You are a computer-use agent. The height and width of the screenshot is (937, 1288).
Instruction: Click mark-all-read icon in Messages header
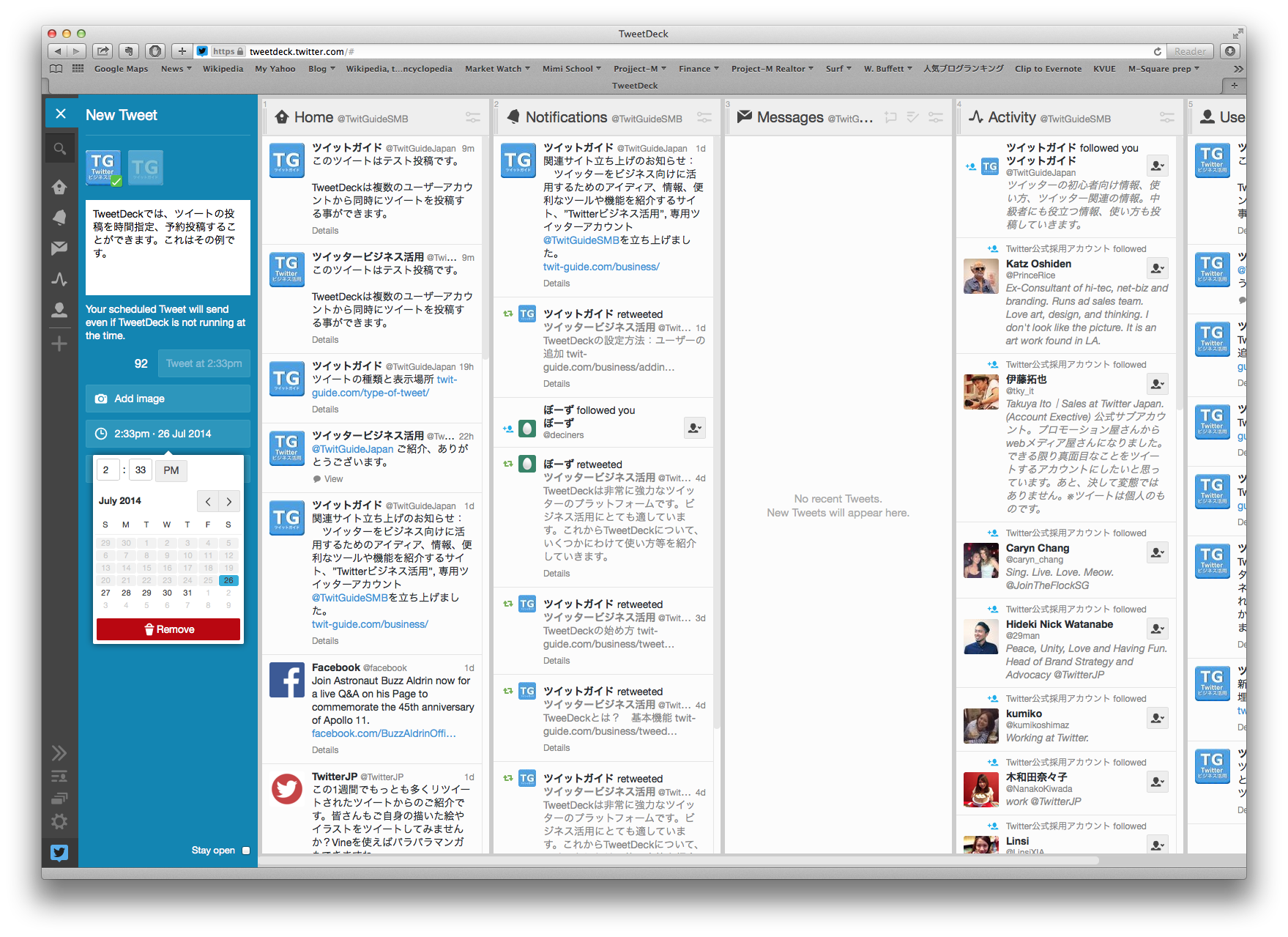click(x=913, y=117)
